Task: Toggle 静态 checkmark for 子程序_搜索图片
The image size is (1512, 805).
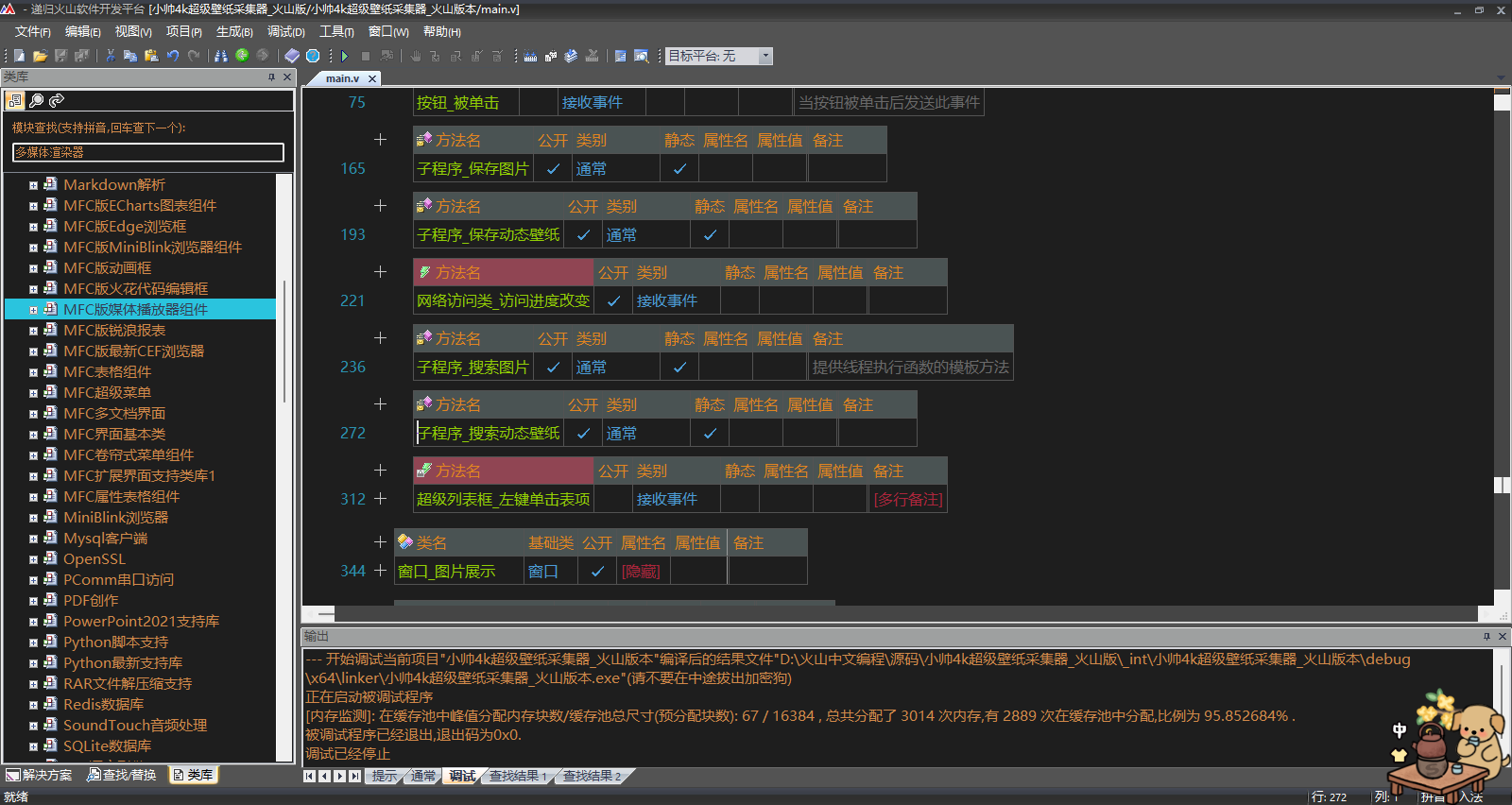Action: tap(679, 367)
